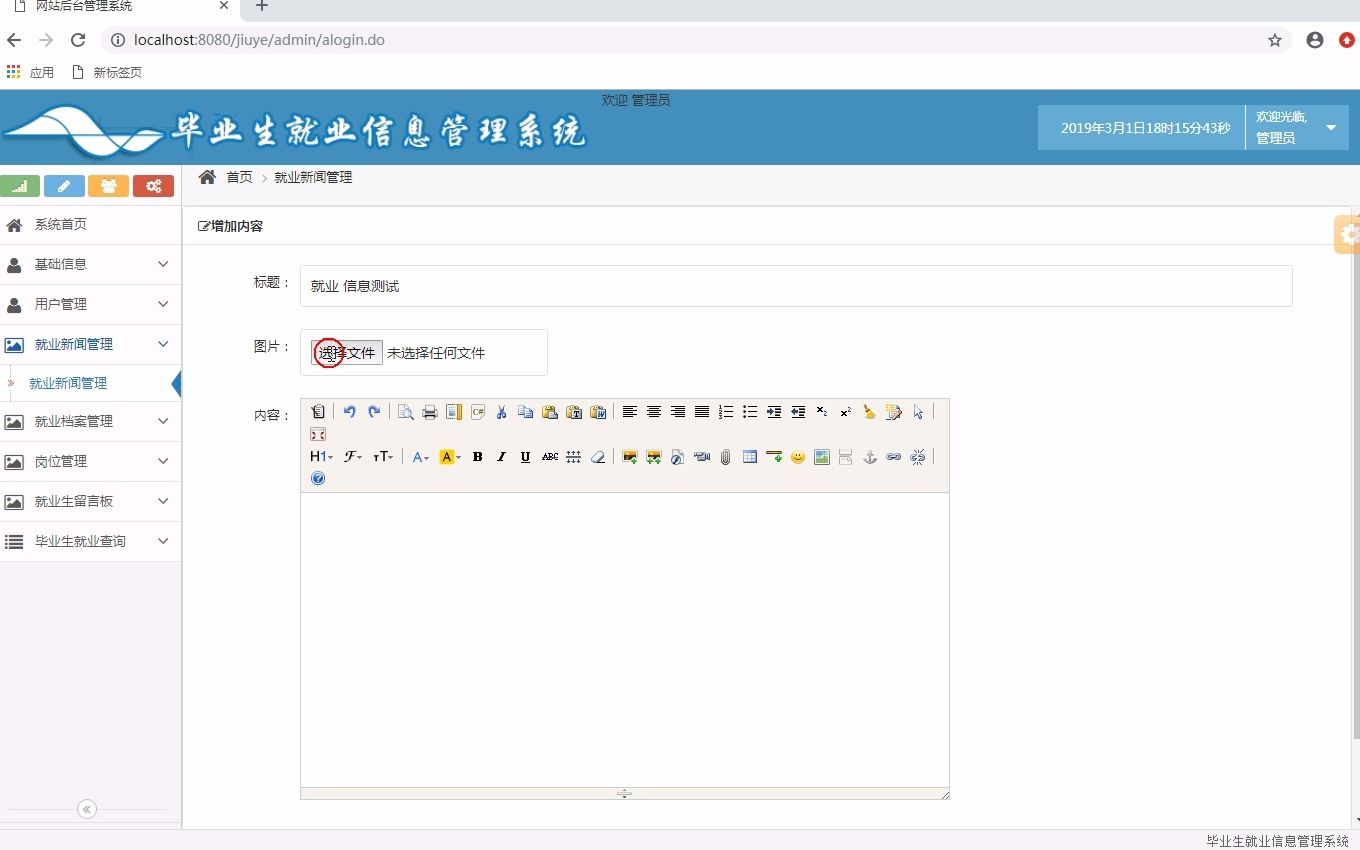Insert an attachment with the paperclip icon
Viewport: 1360px width, 850px height.
pyautogui.click(x=725, y=457)
